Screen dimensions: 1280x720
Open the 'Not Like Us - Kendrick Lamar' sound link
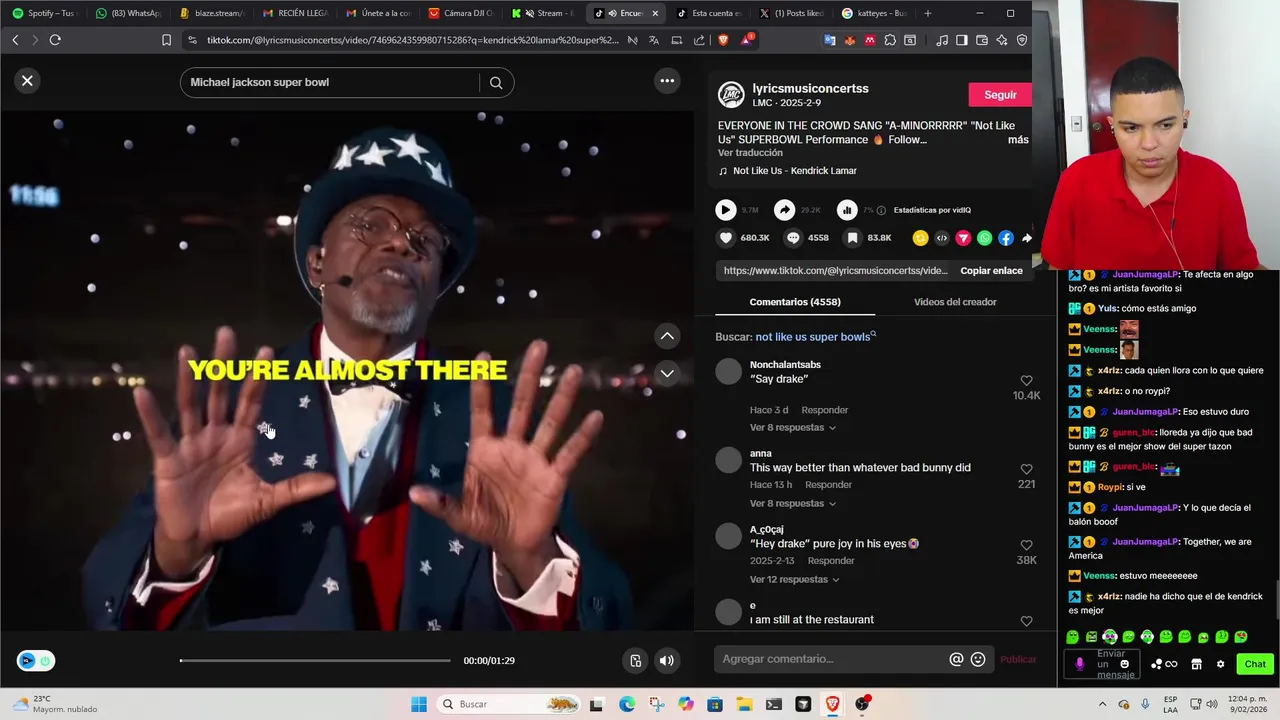pos(795,171)
